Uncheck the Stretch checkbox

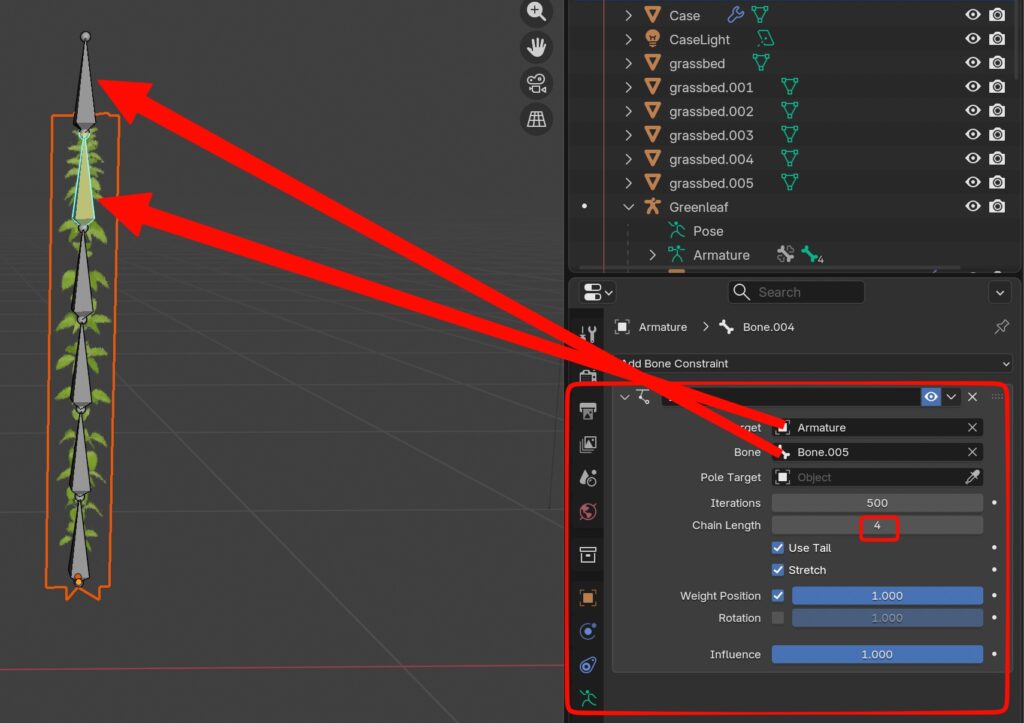click(778, 570)
